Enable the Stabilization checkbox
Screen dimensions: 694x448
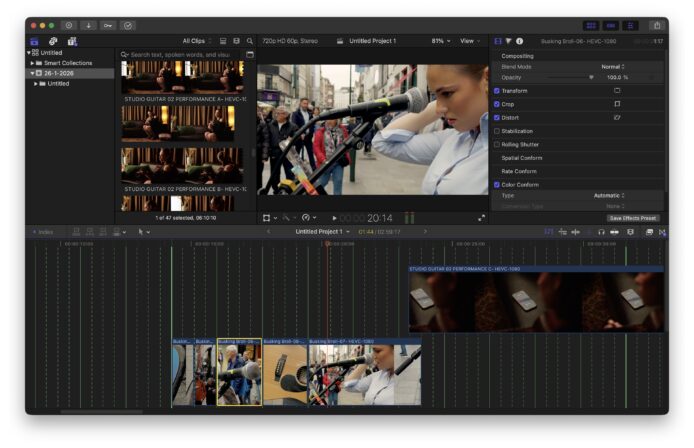497,131
